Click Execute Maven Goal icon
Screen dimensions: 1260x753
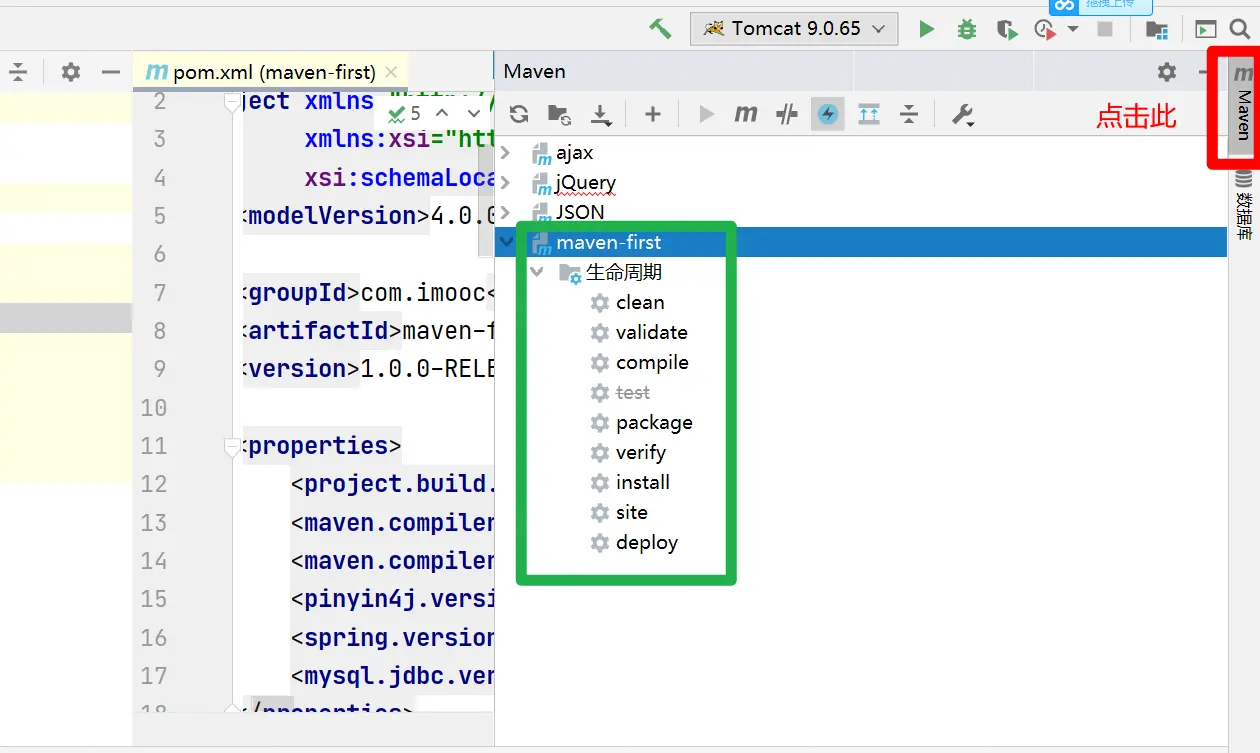(x=746, y=114)
